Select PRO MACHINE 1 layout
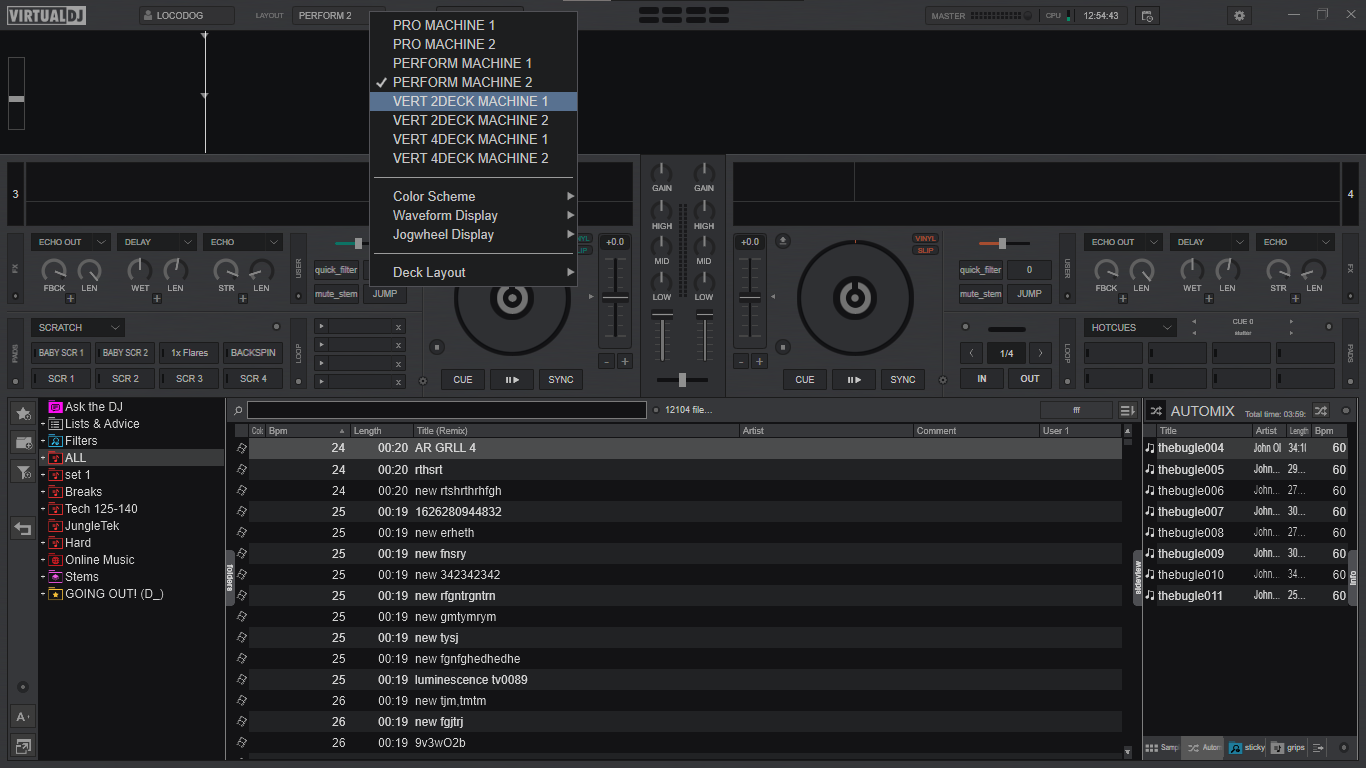This screenshot has height=769, width=1367. click(473, 25)
